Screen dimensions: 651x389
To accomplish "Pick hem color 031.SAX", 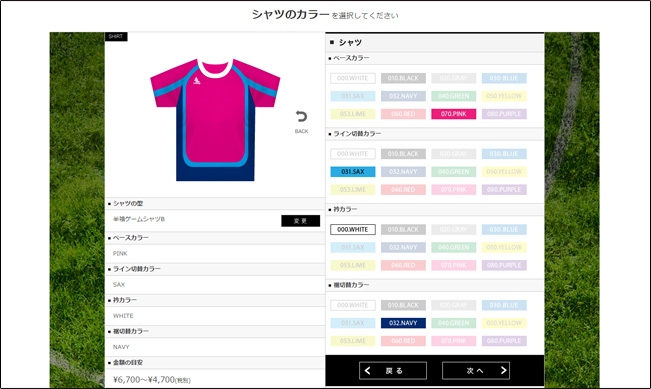I will pyautogui.click(x=353, y=323).
